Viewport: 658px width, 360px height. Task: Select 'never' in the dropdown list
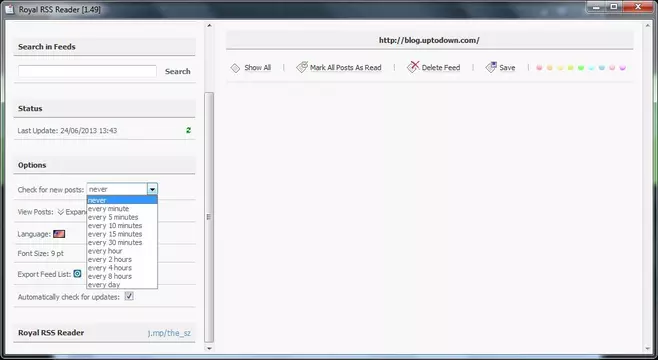(x=122, y=200)
